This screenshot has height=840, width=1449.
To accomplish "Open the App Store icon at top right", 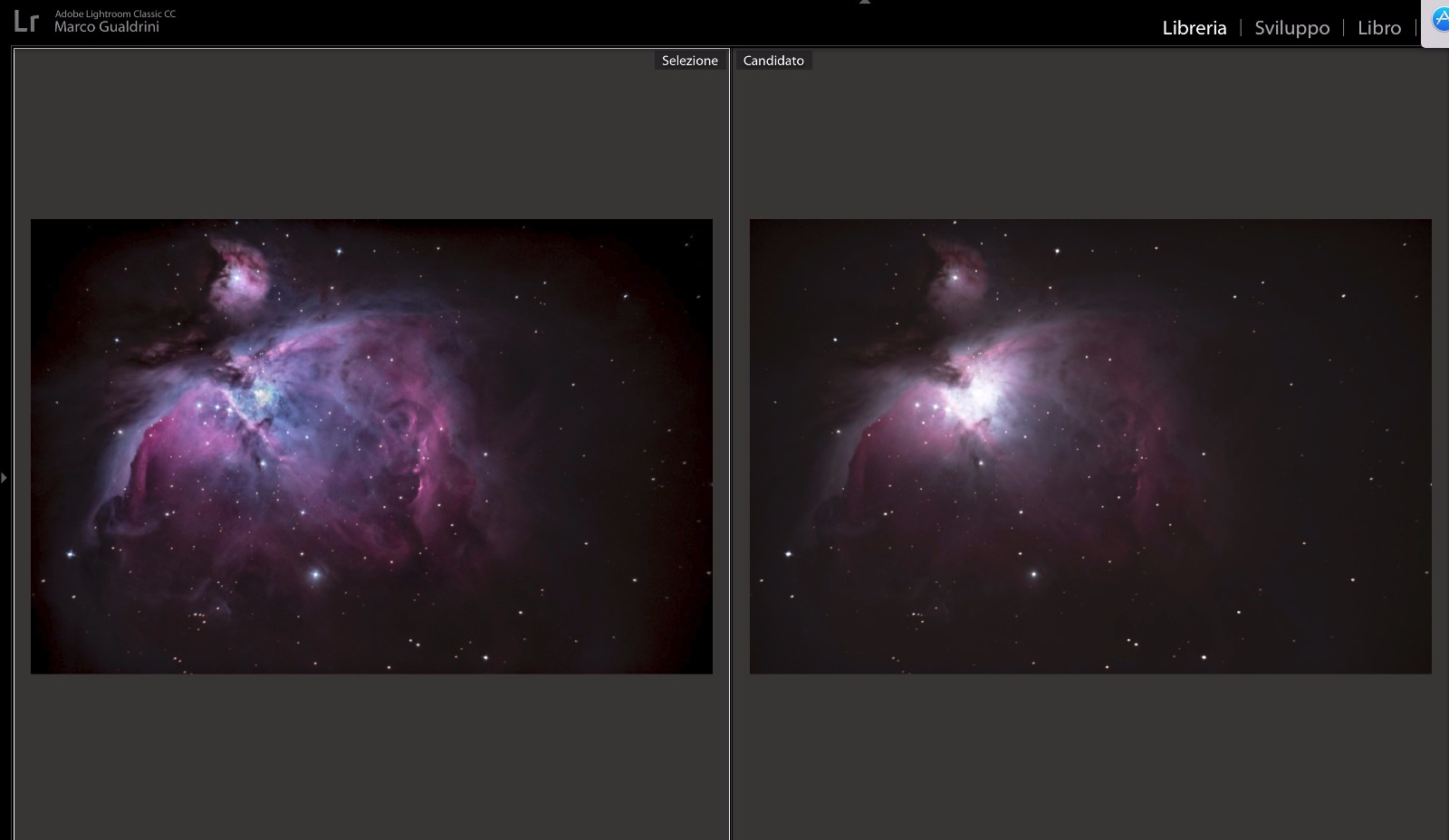I will coord(1439,20).
